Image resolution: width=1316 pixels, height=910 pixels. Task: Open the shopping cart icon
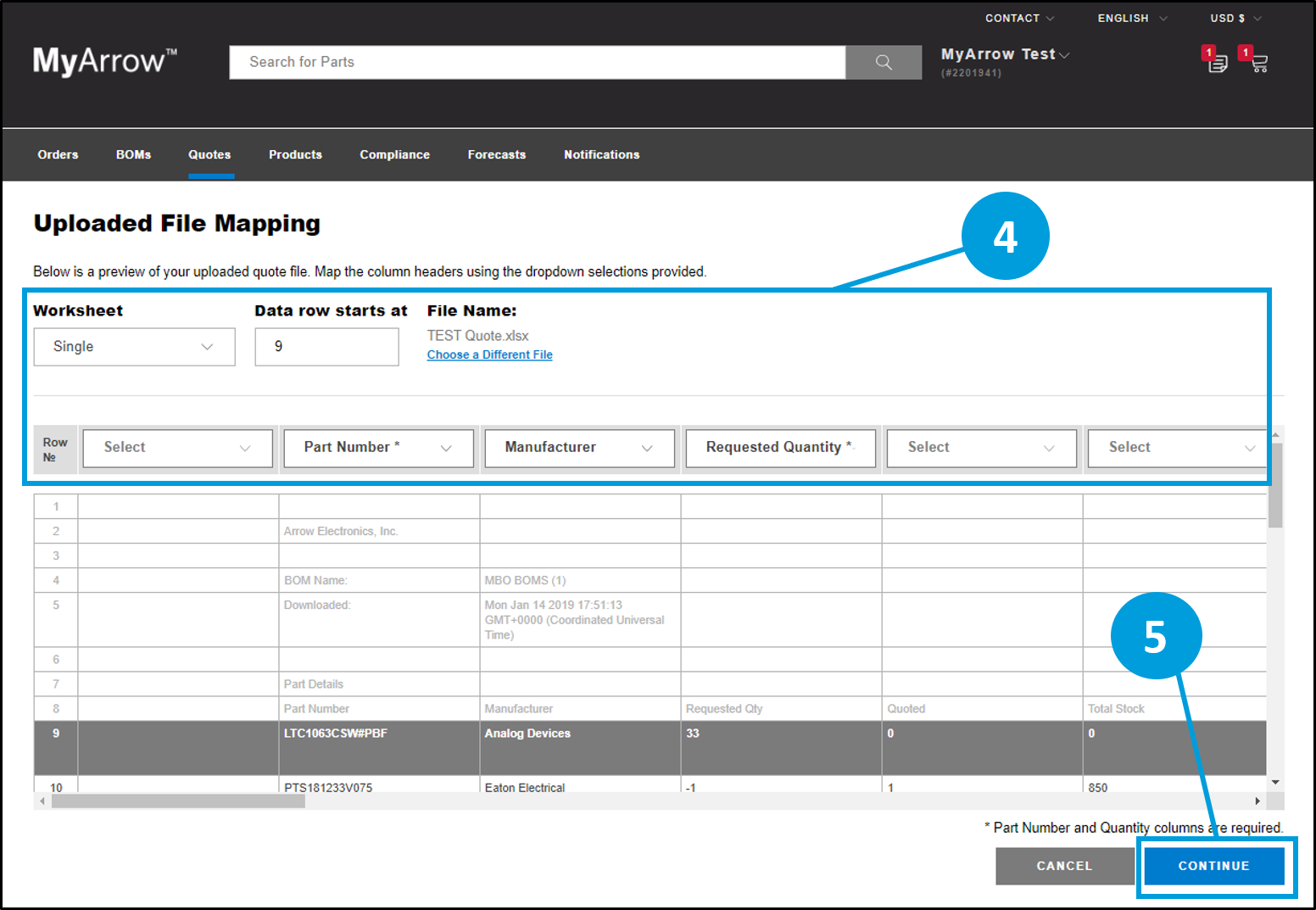[x=1258, y=62]
